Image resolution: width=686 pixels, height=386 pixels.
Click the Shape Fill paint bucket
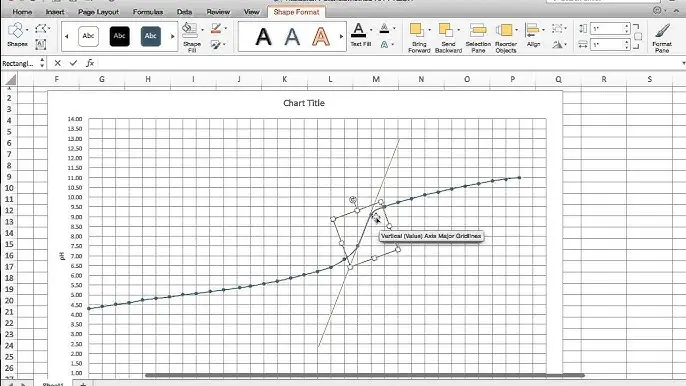190,31
